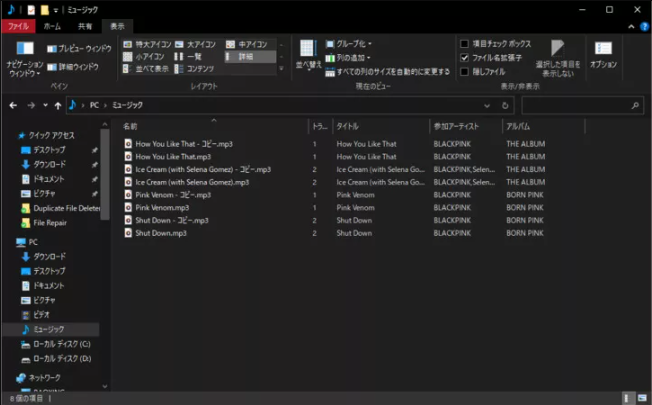The width and height of the screenshot is (652, 405).
Task: Select 大アイコン layout
Action: (195, 44)
